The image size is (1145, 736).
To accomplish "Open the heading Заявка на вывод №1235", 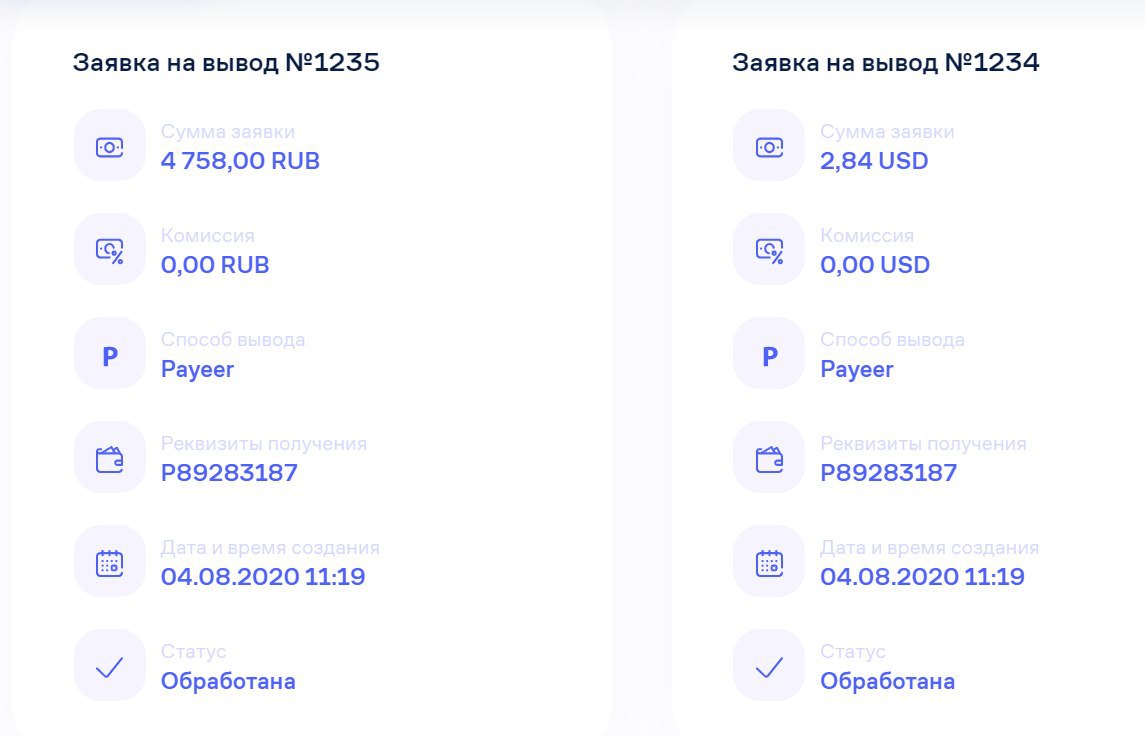I will (226, 63).
